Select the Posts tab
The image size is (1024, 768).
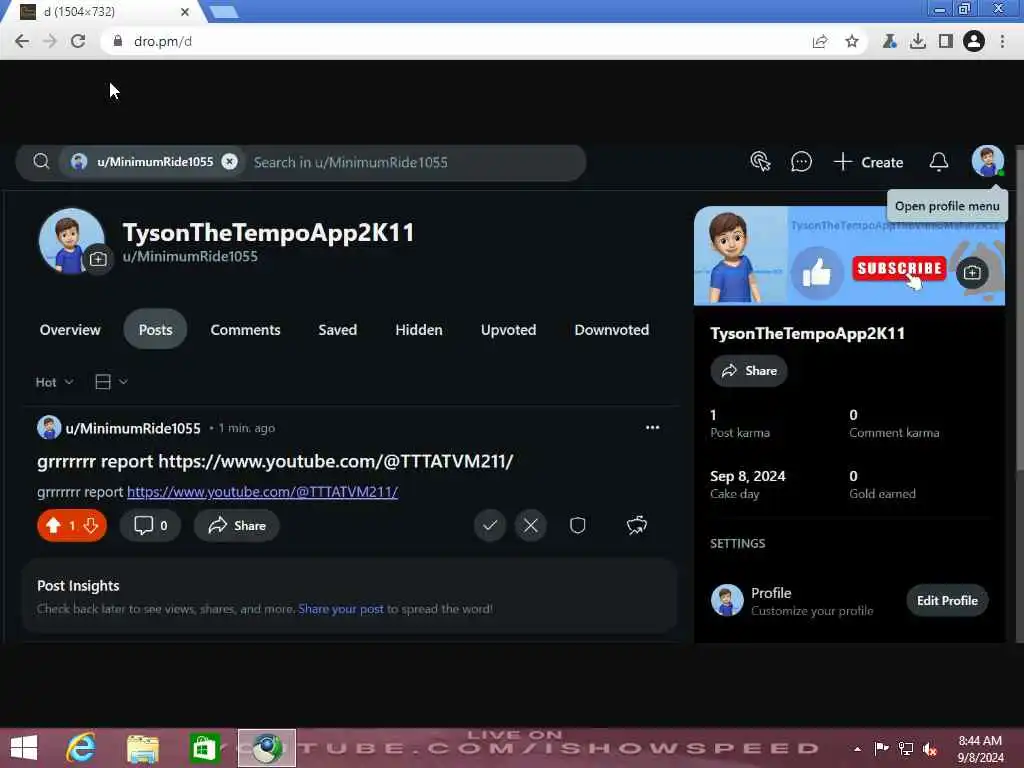point(155,330)
